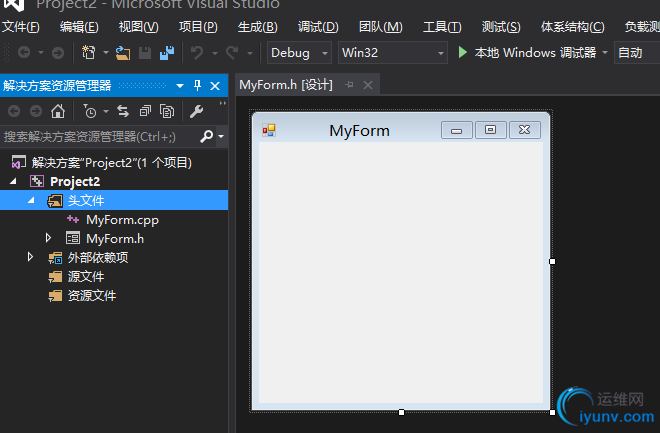Click the Solution Explorer Forward arrow
The width and height of the screenshot is (660, 433).
[36, 111]
